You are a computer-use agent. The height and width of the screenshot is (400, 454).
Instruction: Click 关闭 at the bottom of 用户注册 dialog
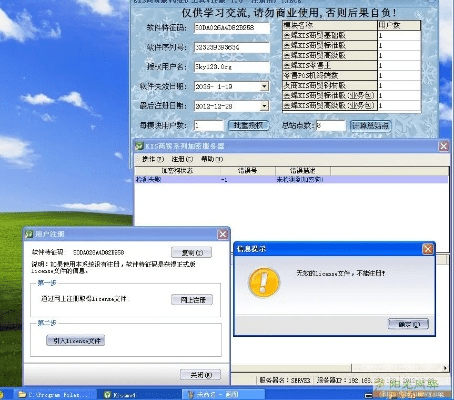click(200, 375)
